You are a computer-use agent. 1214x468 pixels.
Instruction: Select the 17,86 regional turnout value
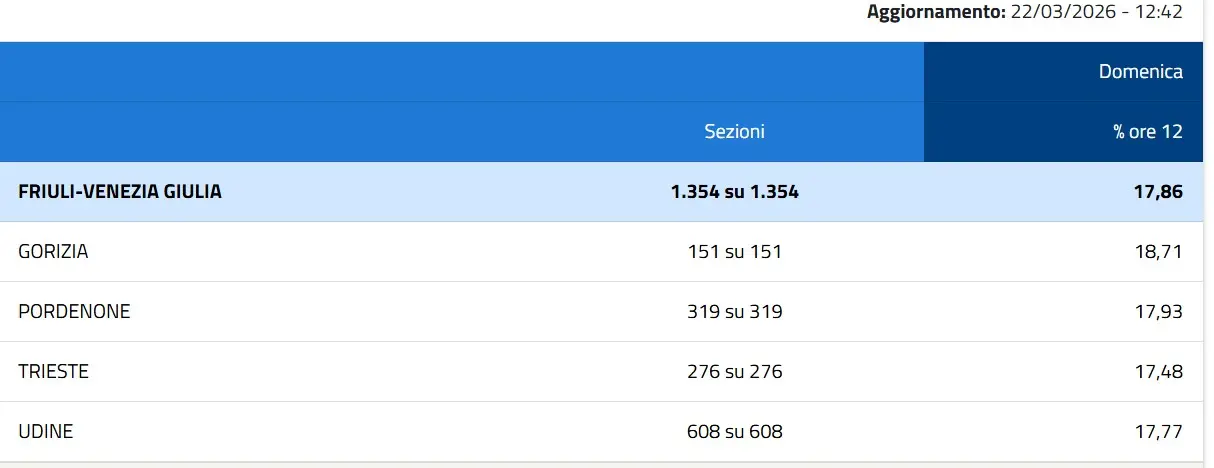click(1159, 192)
